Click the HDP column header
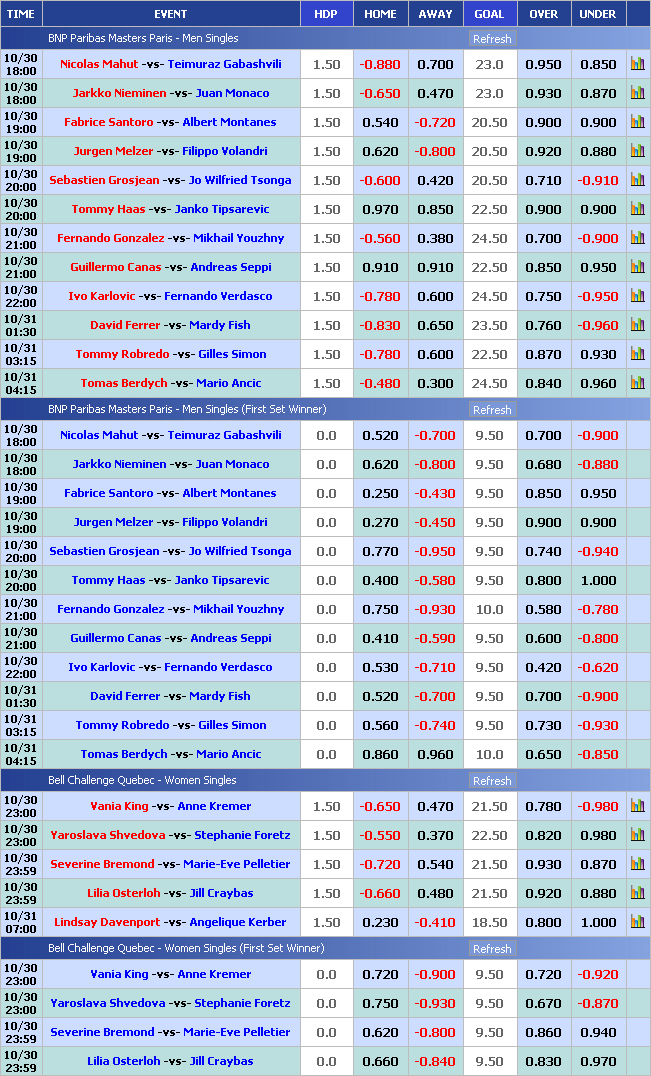The image size is (651, 1076). tap(326, 14)
